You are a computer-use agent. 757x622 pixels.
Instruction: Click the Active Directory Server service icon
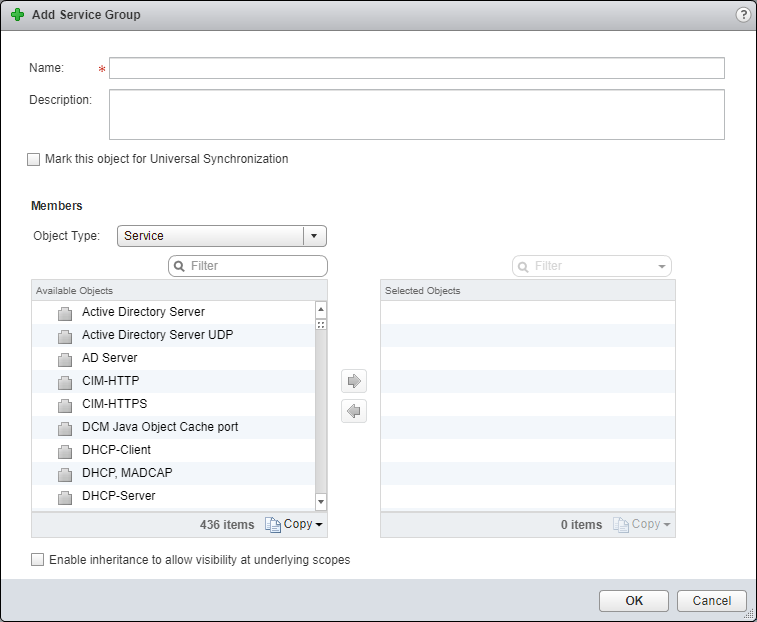coord(65,313)
